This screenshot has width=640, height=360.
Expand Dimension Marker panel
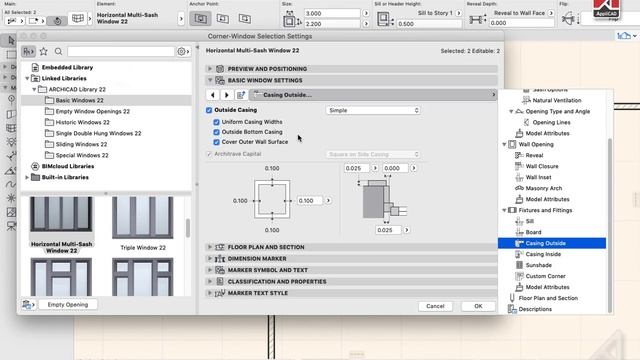tap(210, 258)
